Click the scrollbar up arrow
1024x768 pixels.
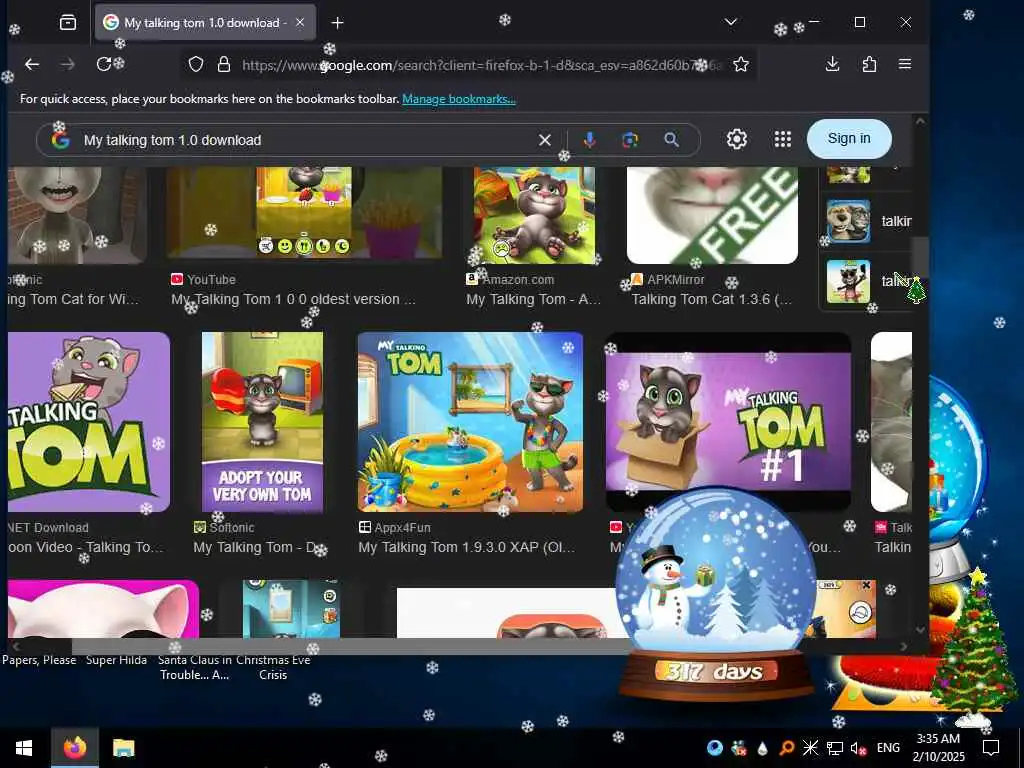click(x=920, y=121)
